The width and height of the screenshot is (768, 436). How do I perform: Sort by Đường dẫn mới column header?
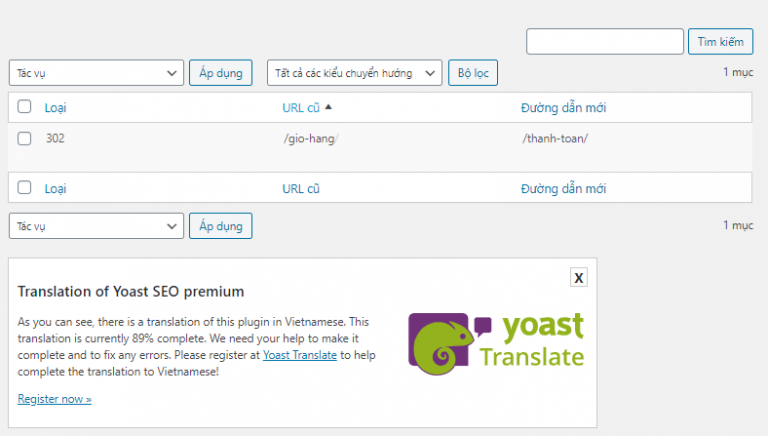(x=563, y=108)
